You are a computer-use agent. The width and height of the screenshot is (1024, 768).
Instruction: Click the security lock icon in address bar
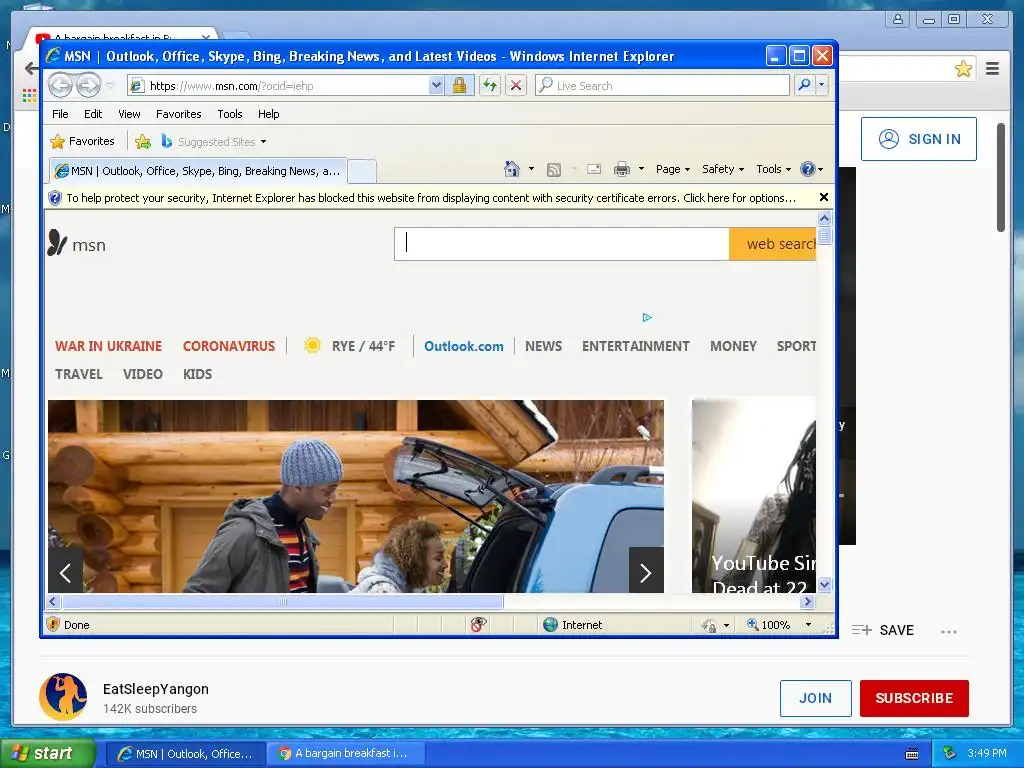pos(459,86)
